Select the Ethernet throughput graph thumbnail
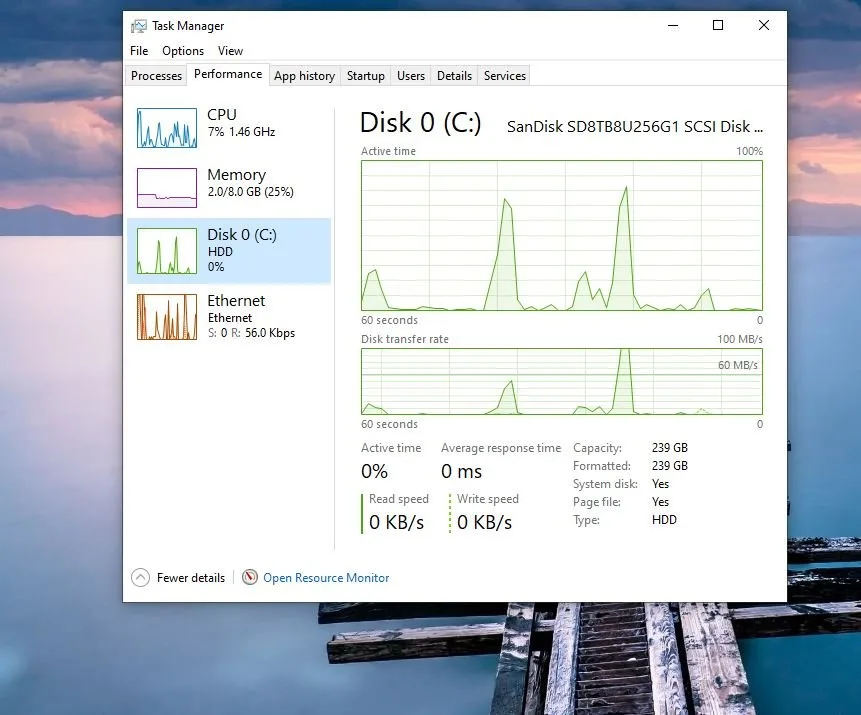The image size is (861, 715). (x=166, y=317)
